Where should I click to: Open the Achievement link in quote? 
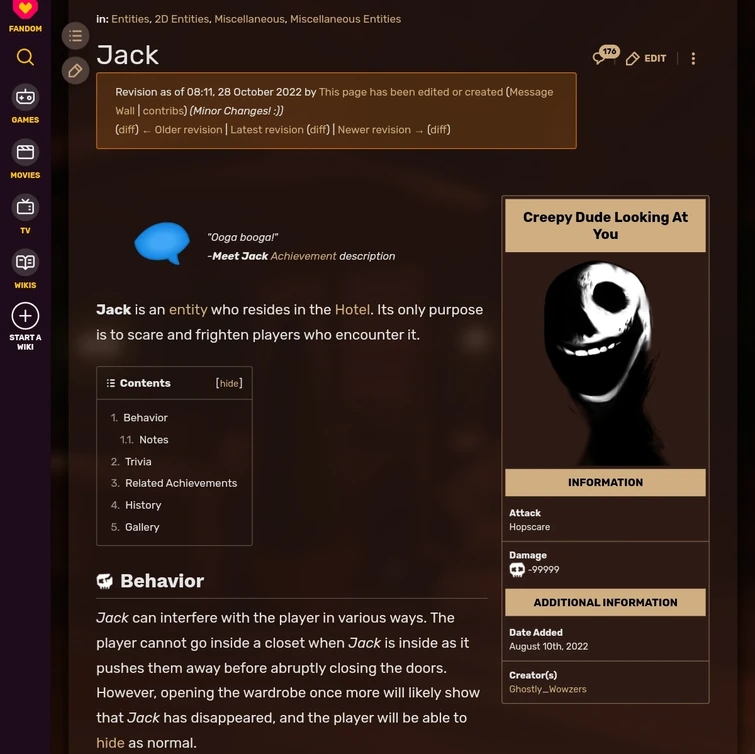pyautogui.click(x=303, y=256)
